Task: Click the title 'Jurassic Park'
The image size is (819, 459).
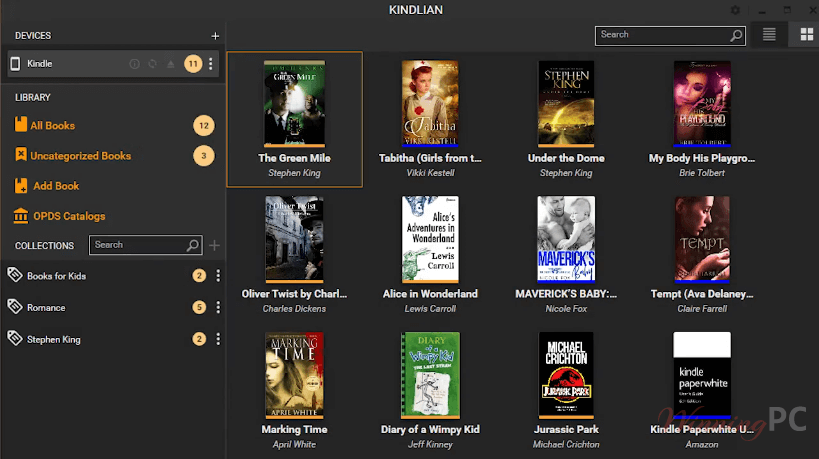Action: (566, 430)
